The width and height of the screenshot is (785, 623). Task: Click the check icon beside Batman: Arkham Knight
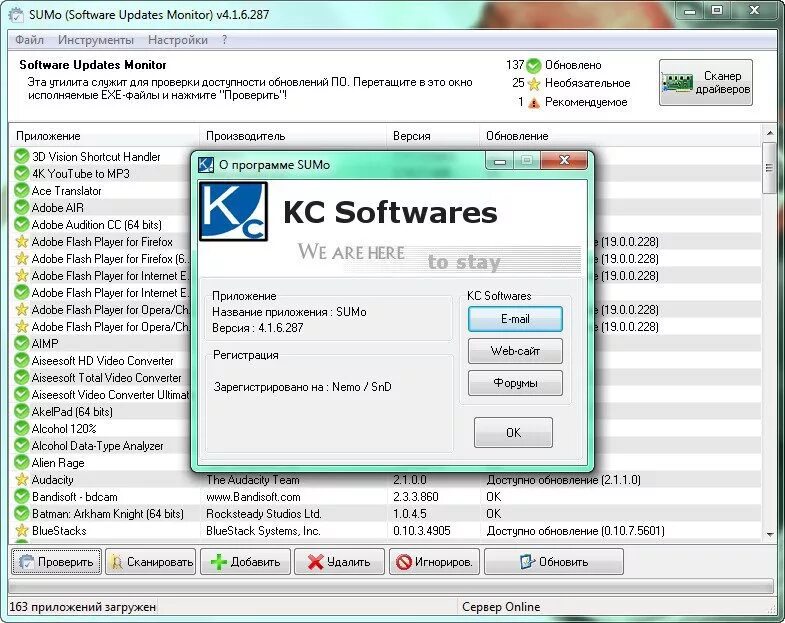tap(22, 514)
